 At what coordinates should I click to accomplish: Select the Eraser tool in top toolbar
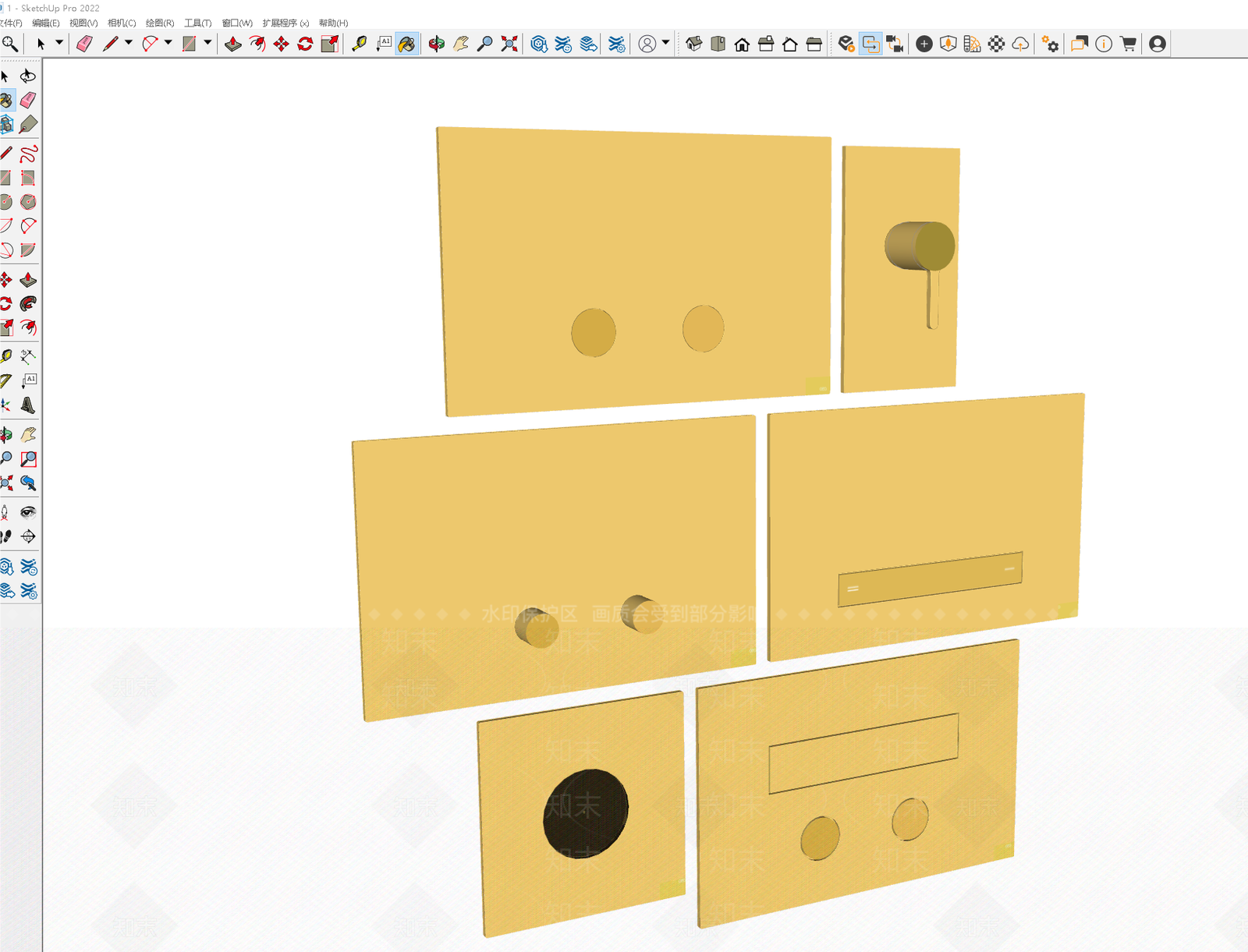pyautogui.click(x=84, y=44)
